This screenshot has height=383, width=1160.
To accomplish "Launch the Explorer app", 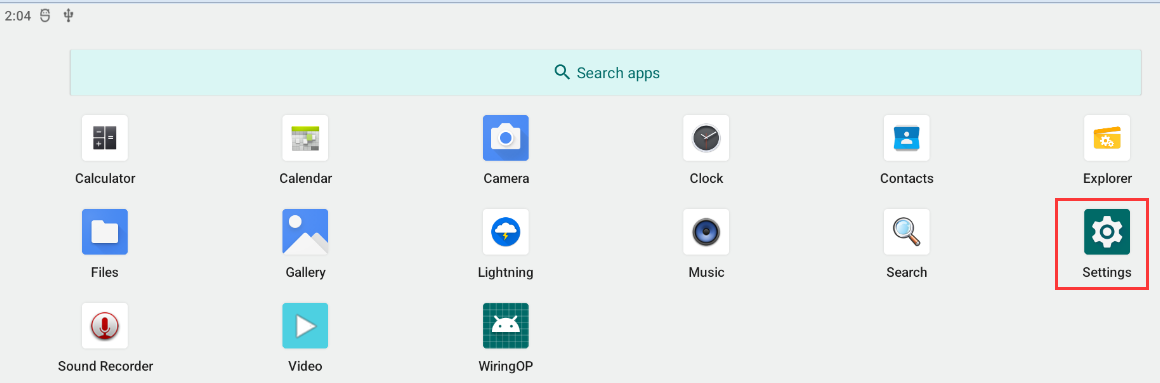I will (x=1107, y=138).
